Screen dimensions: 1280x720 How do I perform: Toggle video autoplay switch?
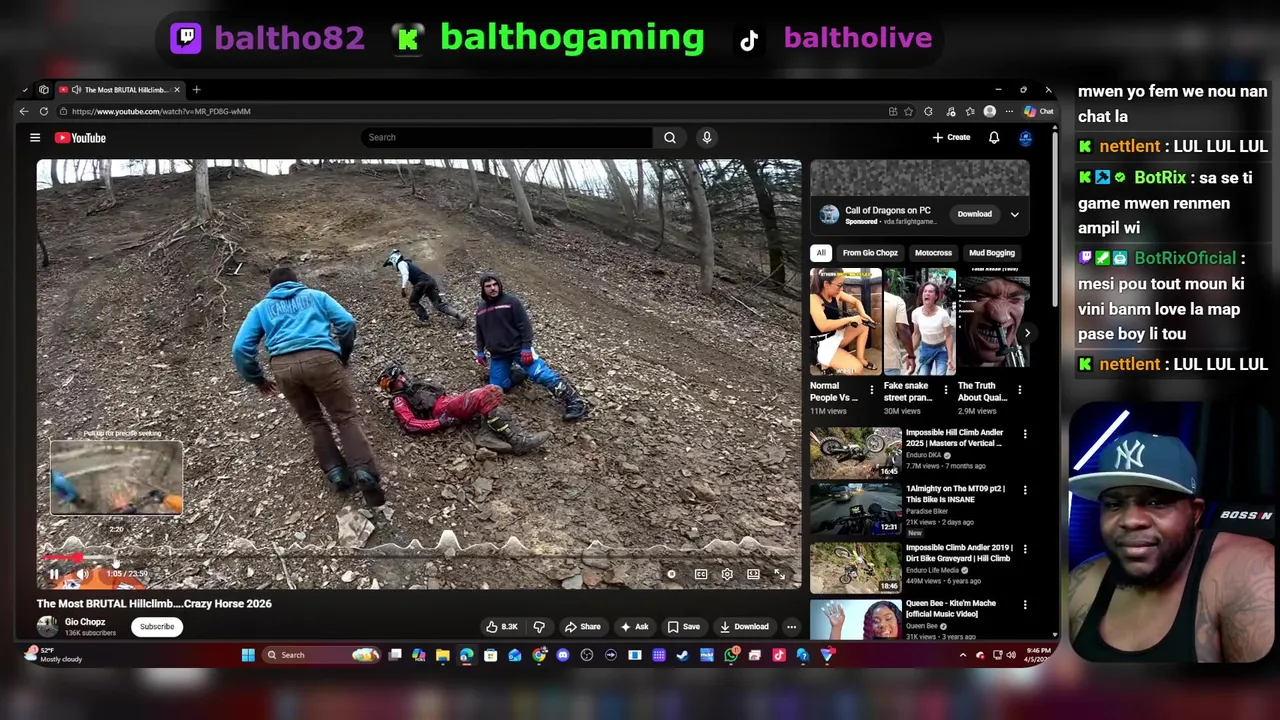[x=671, y=574]
